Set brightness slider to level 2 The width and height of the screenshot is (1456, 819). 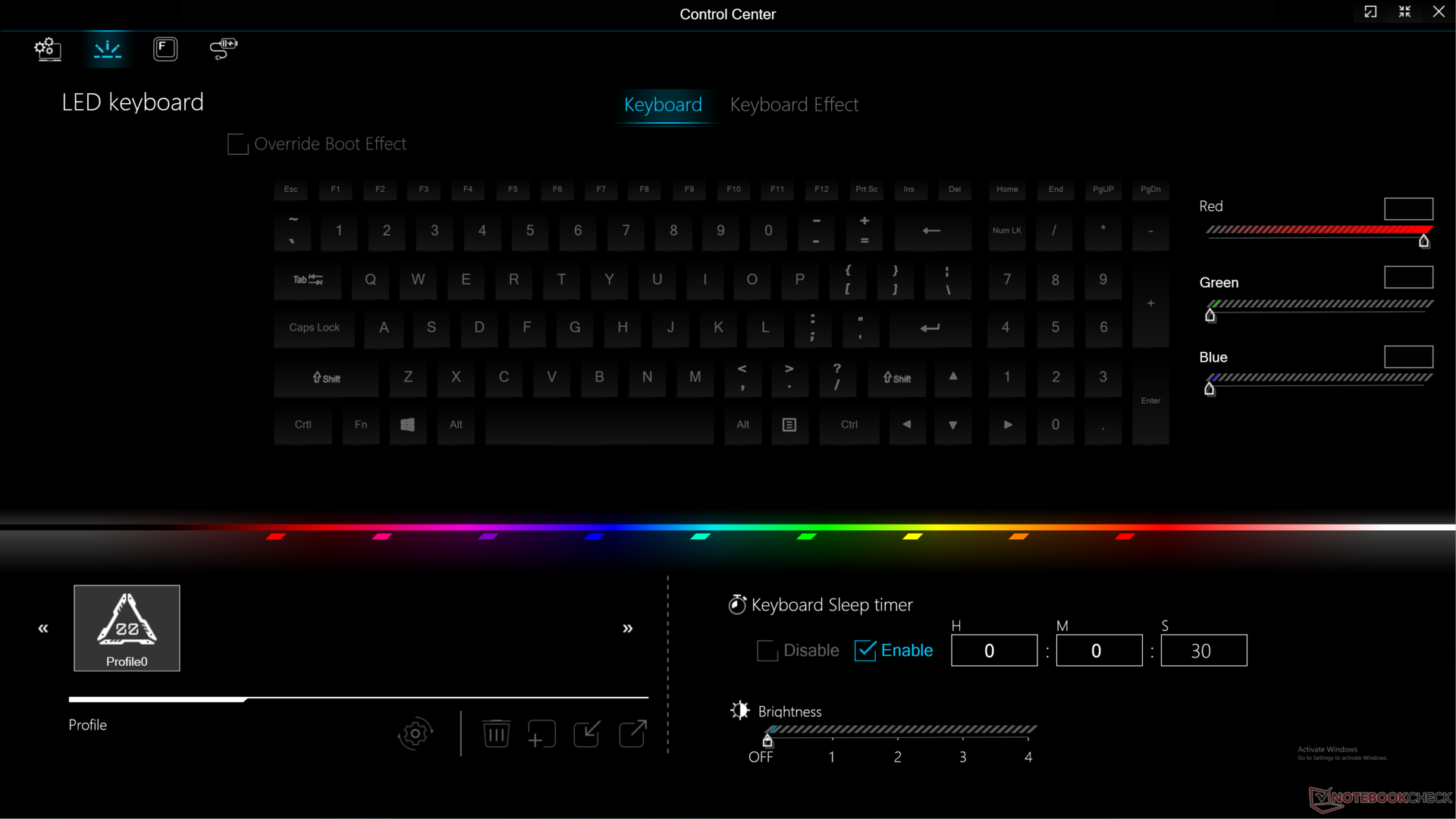click(898, 733)
